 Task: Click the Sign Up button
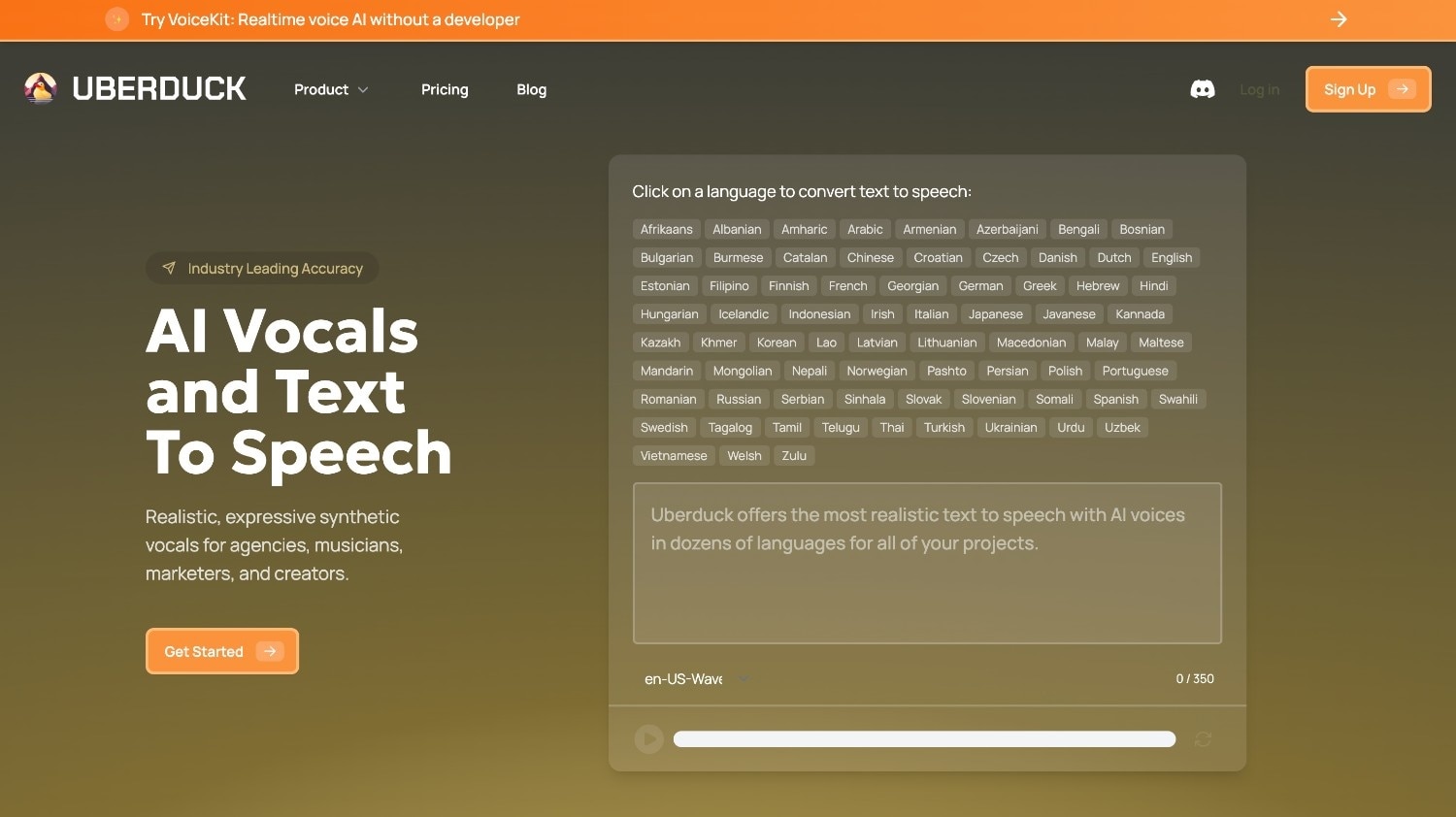(x=1368, y=89)
